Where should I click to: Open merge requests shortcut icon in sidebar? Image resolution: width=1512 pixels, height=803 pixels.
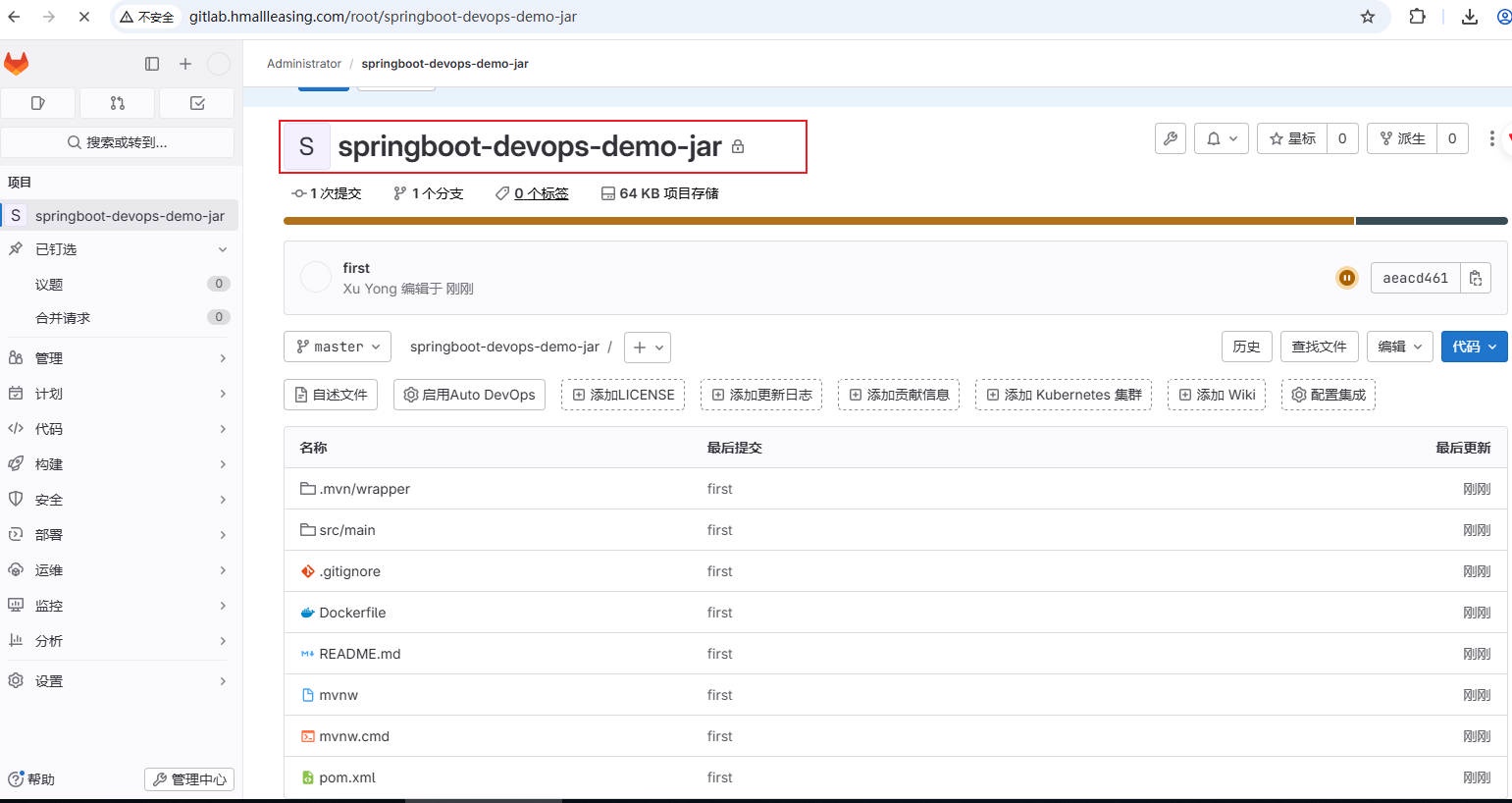(118, 103)
